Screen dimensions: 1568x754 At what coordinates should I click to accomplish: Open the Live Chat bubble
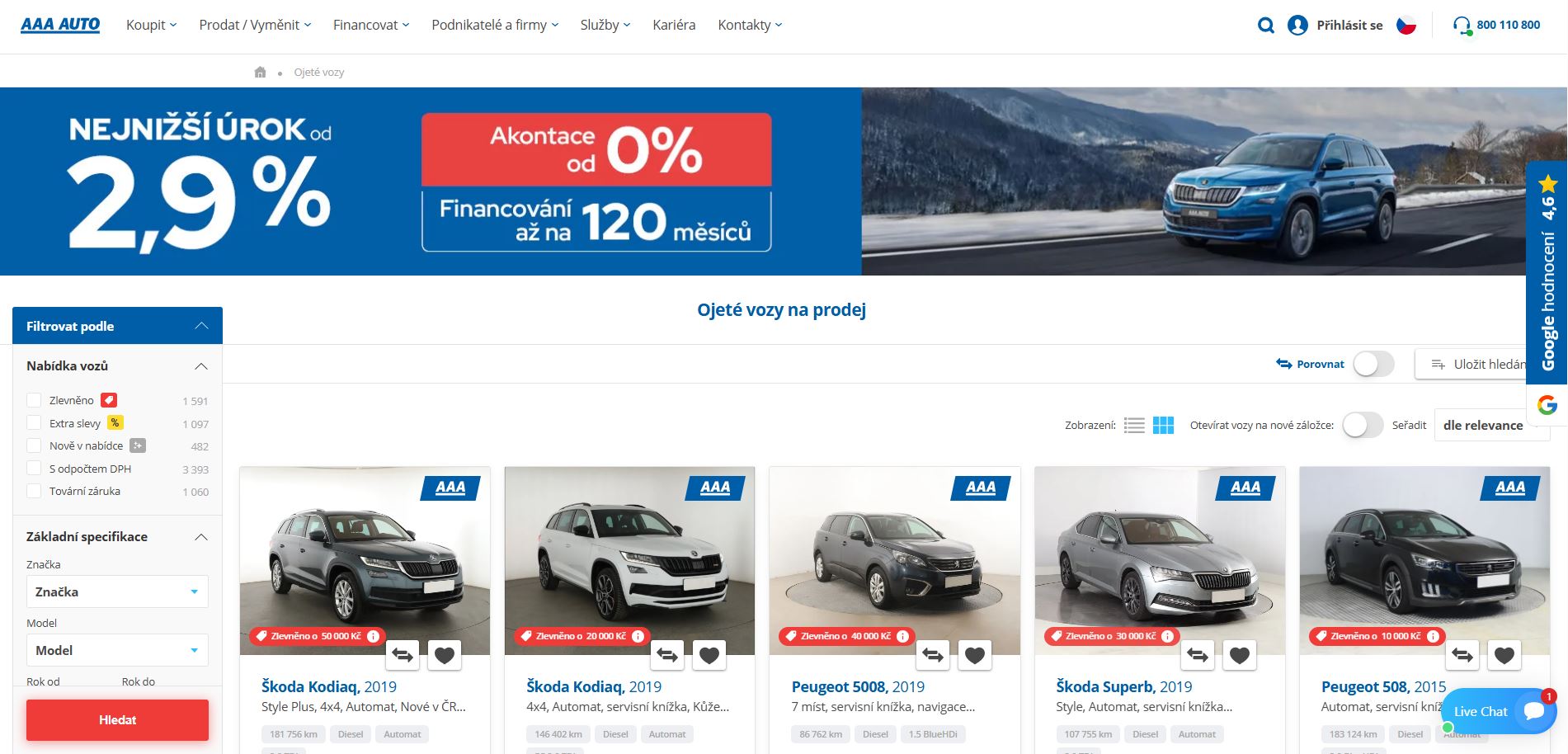(1499, 711)
